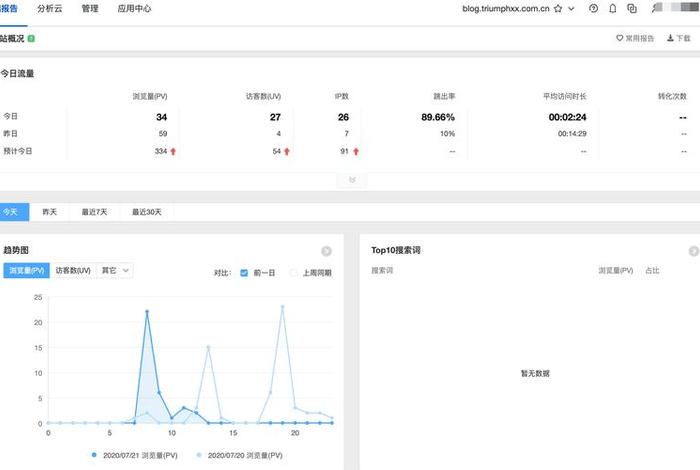Star the blog.triumphxx.com.cn site as favorite
This screenshot has width=700, height=470.
(x=558, y=8)
